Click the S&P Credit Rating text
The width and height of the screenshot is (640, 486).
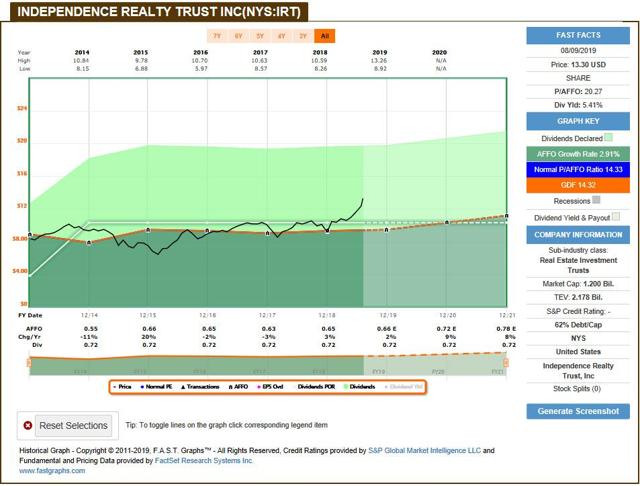(x=578, y=311)
